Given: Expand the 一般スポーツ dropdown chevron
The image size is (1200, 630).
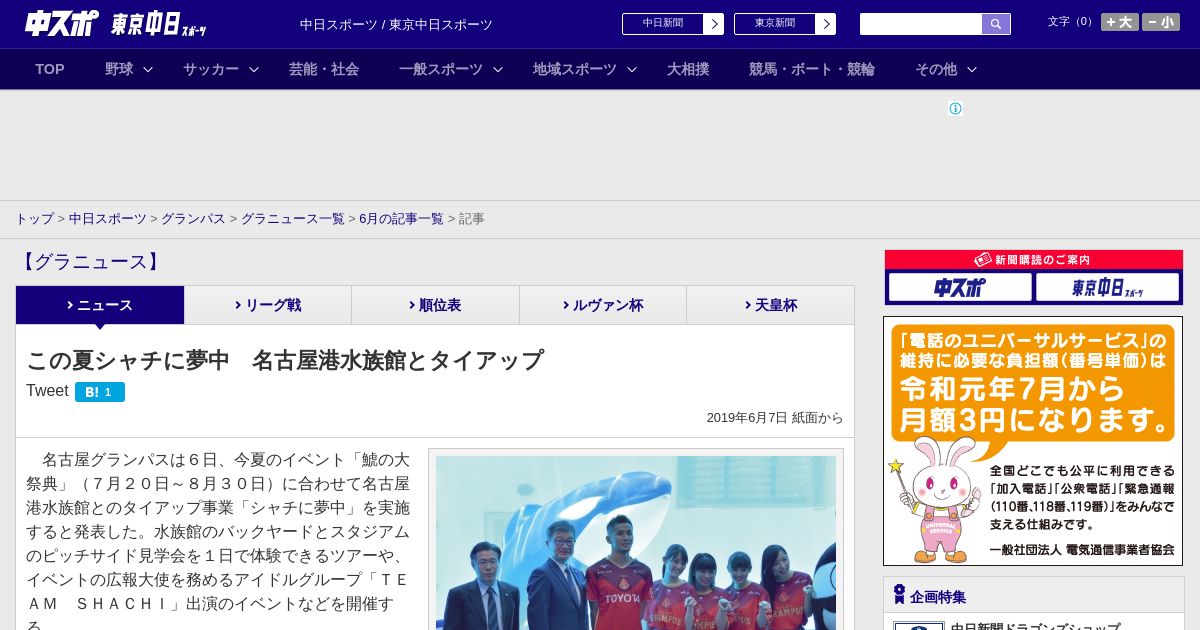Looking at the screenshot, I should (498, 69).
